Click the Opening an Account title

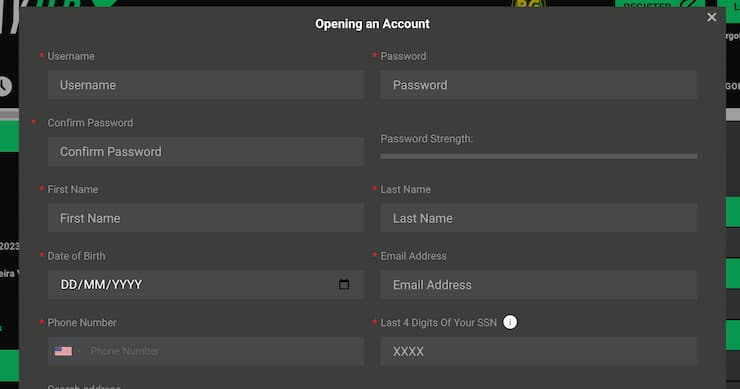tap(372, 24)
